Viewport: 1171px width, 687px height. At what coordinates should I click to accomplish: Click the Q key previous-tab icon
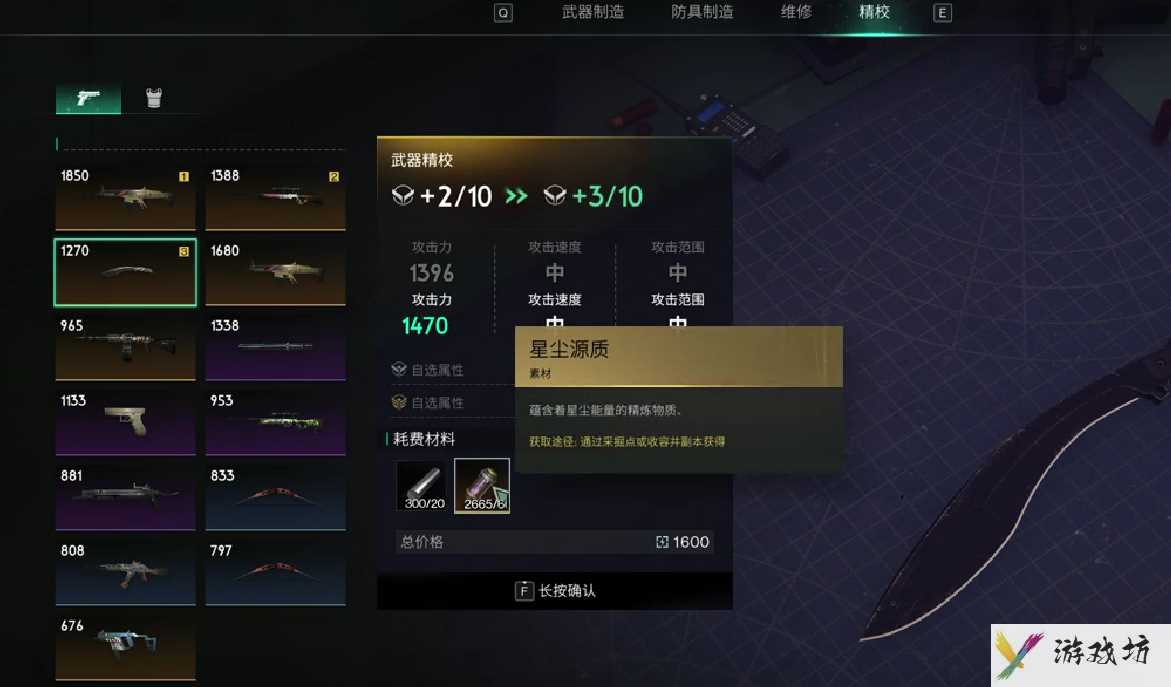[x=503, y=13]
